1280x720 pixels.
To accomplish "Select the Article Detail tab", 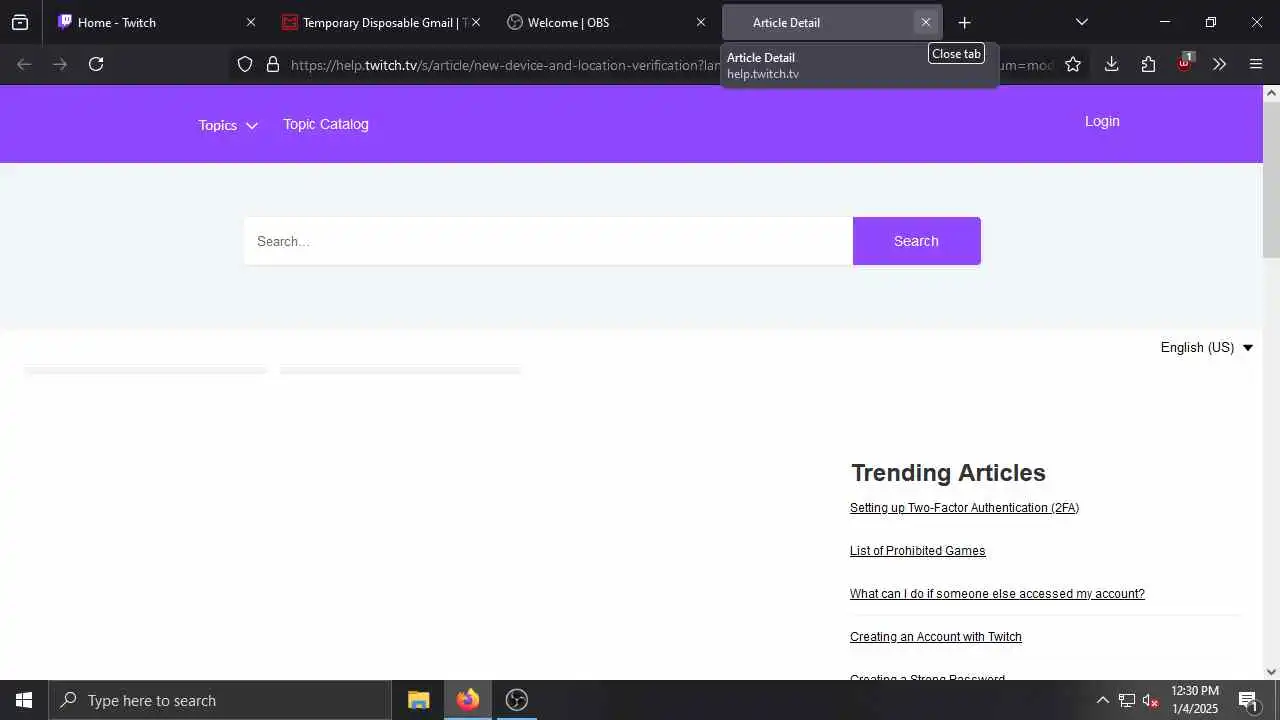I will point(820,22).
